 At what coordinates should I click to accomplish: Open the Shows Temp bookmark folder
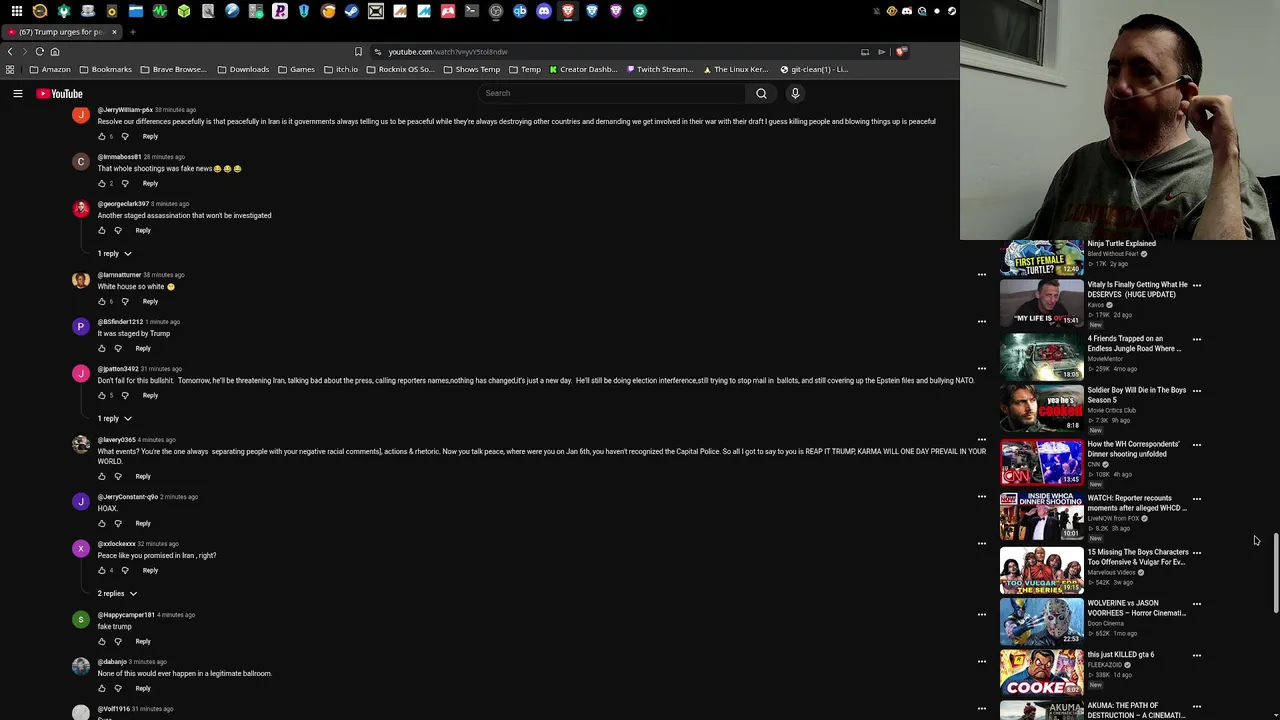[472, 70]
